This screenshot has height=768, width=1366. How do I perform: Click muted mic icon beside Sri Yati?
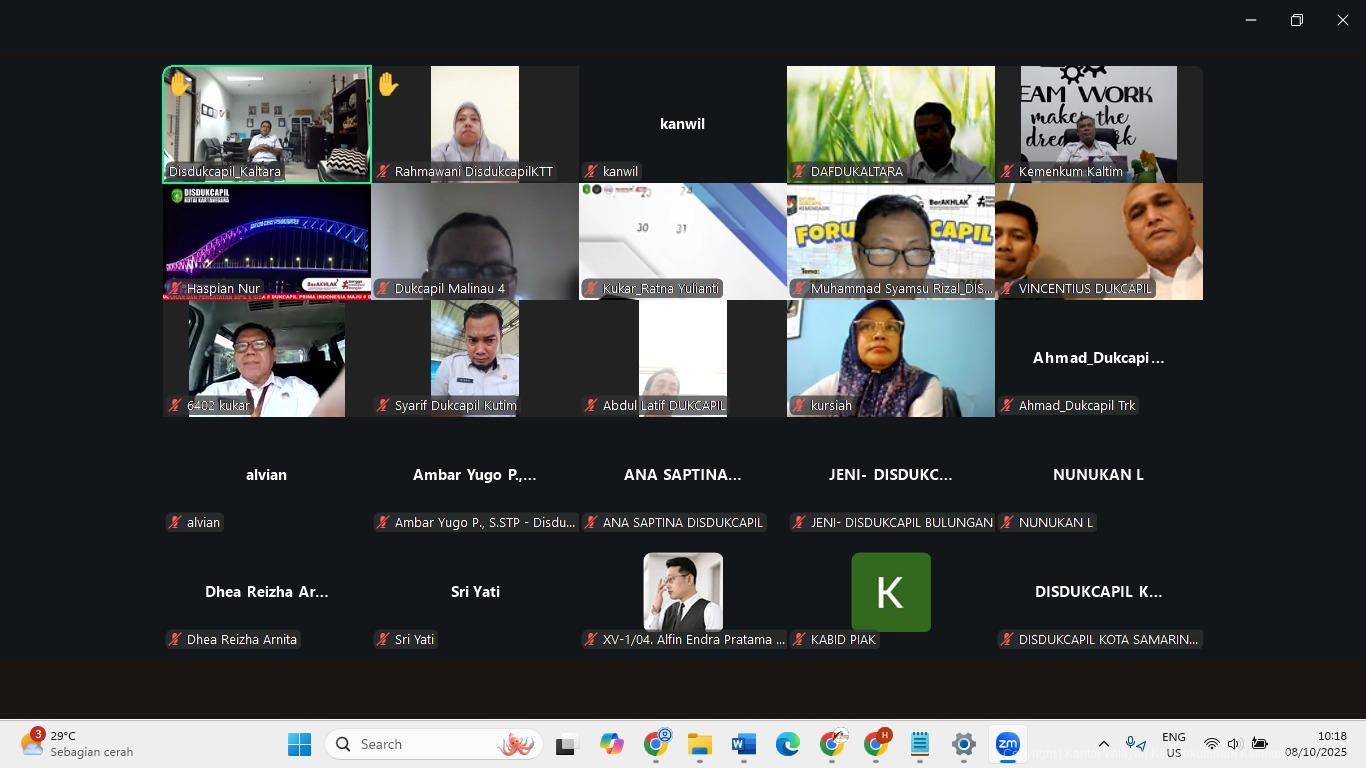point(384,640)
